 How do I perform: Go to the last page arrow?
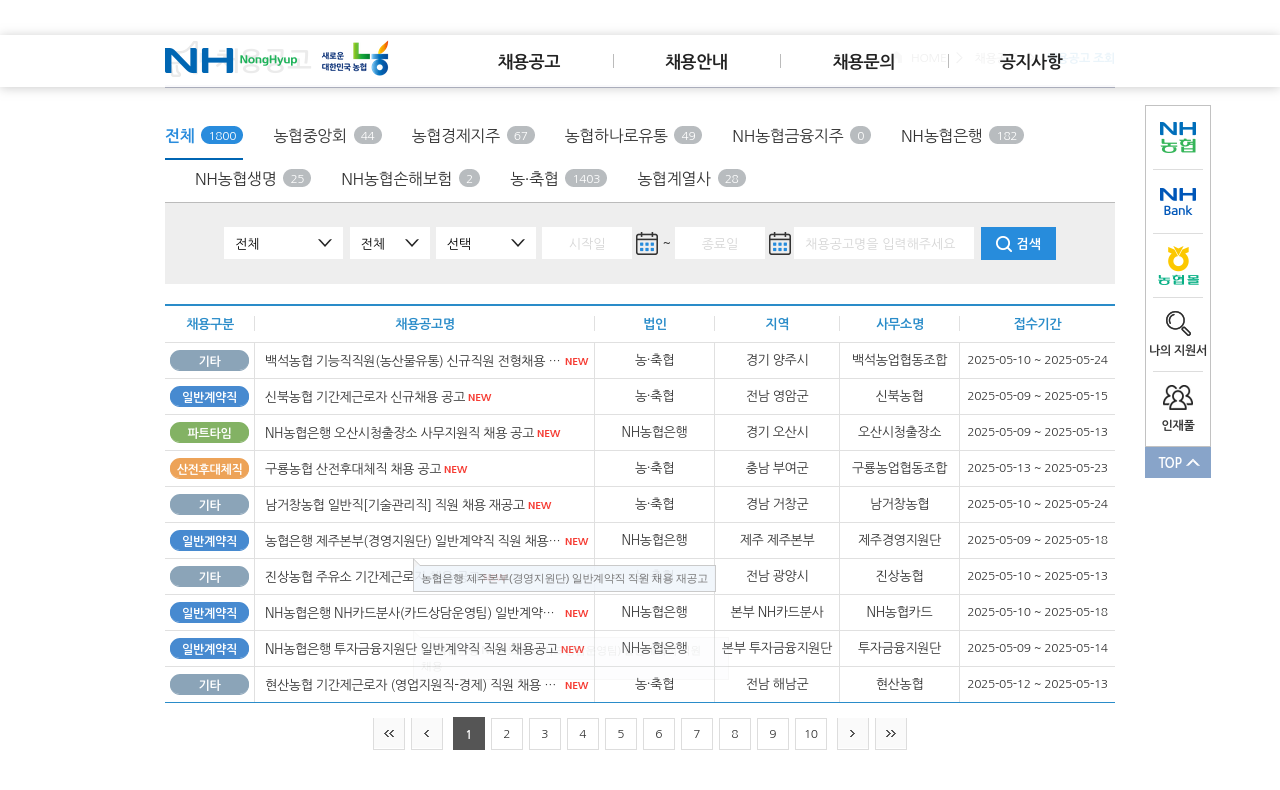(891, 734)
